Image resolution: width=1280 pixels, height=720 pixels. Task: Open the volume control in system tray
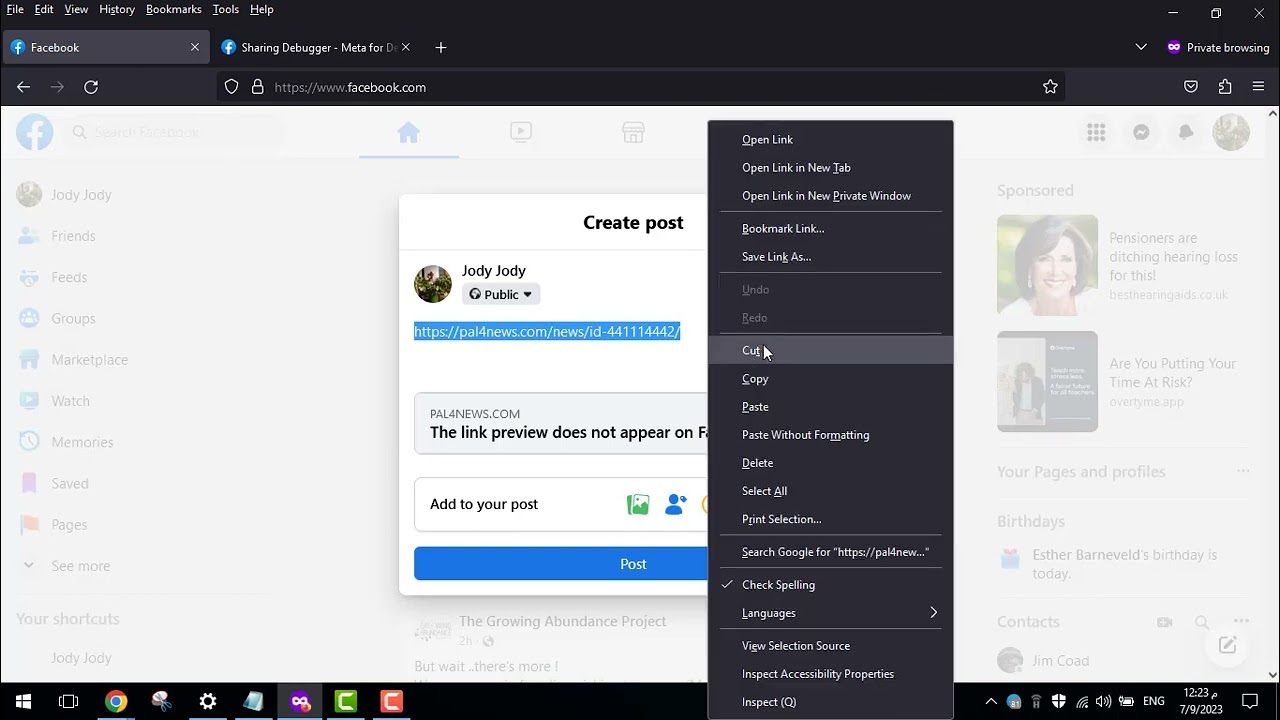[x=1103, y=701]
